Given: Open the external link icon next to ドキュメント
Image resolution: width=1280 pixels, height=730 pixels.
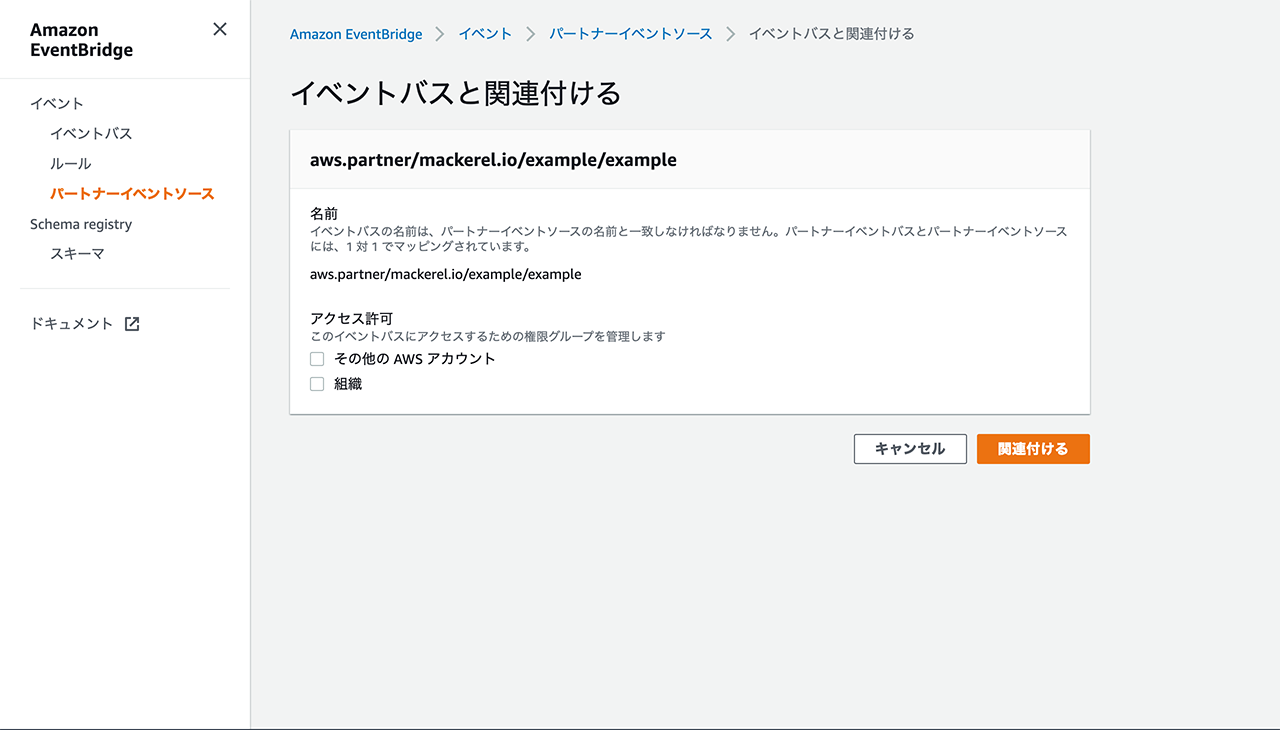Looking at the screenshot, I should pyautogui.click(x=132, y=324).
